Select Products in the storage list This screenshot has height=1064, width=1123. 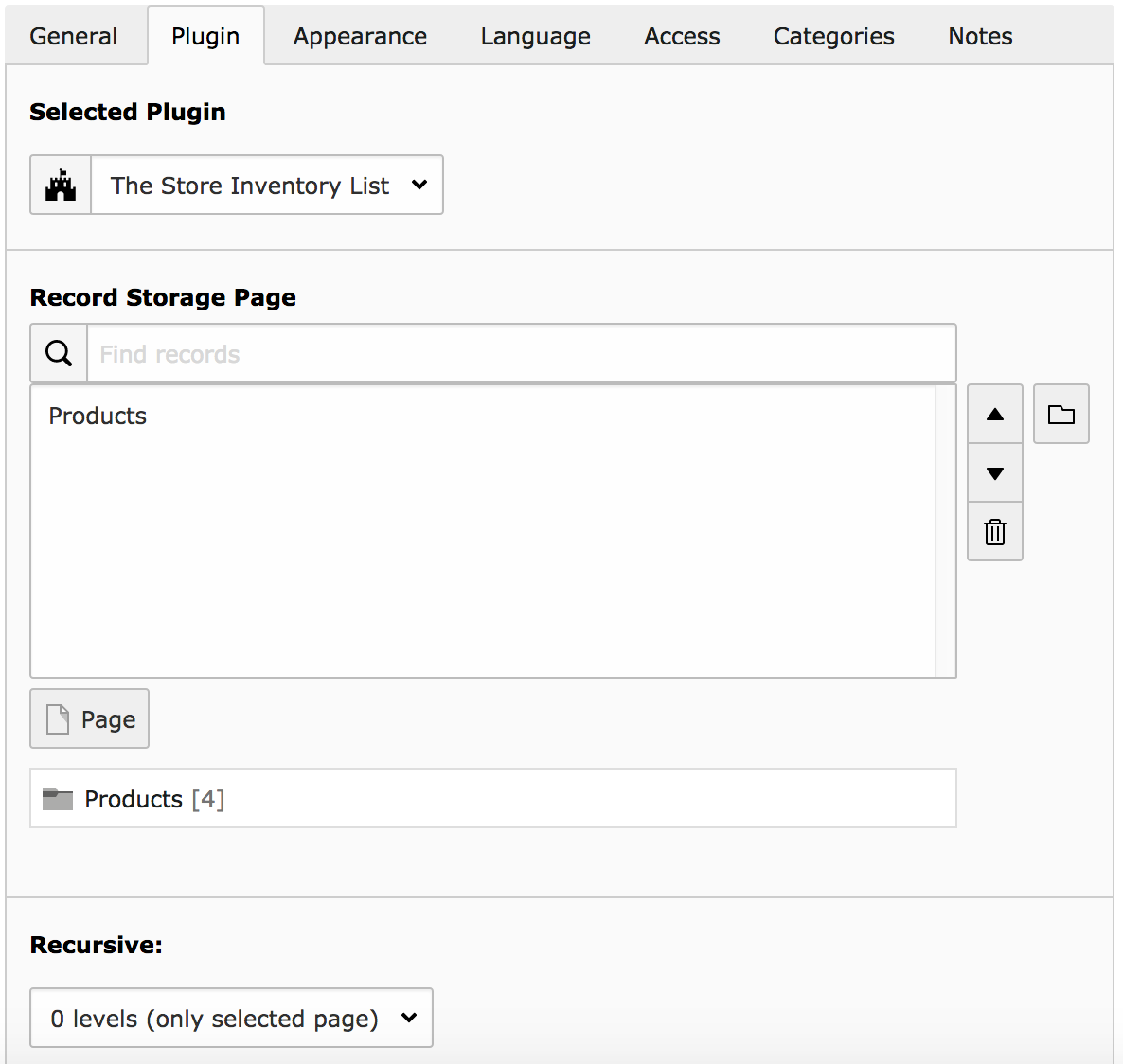pos(98,417)
